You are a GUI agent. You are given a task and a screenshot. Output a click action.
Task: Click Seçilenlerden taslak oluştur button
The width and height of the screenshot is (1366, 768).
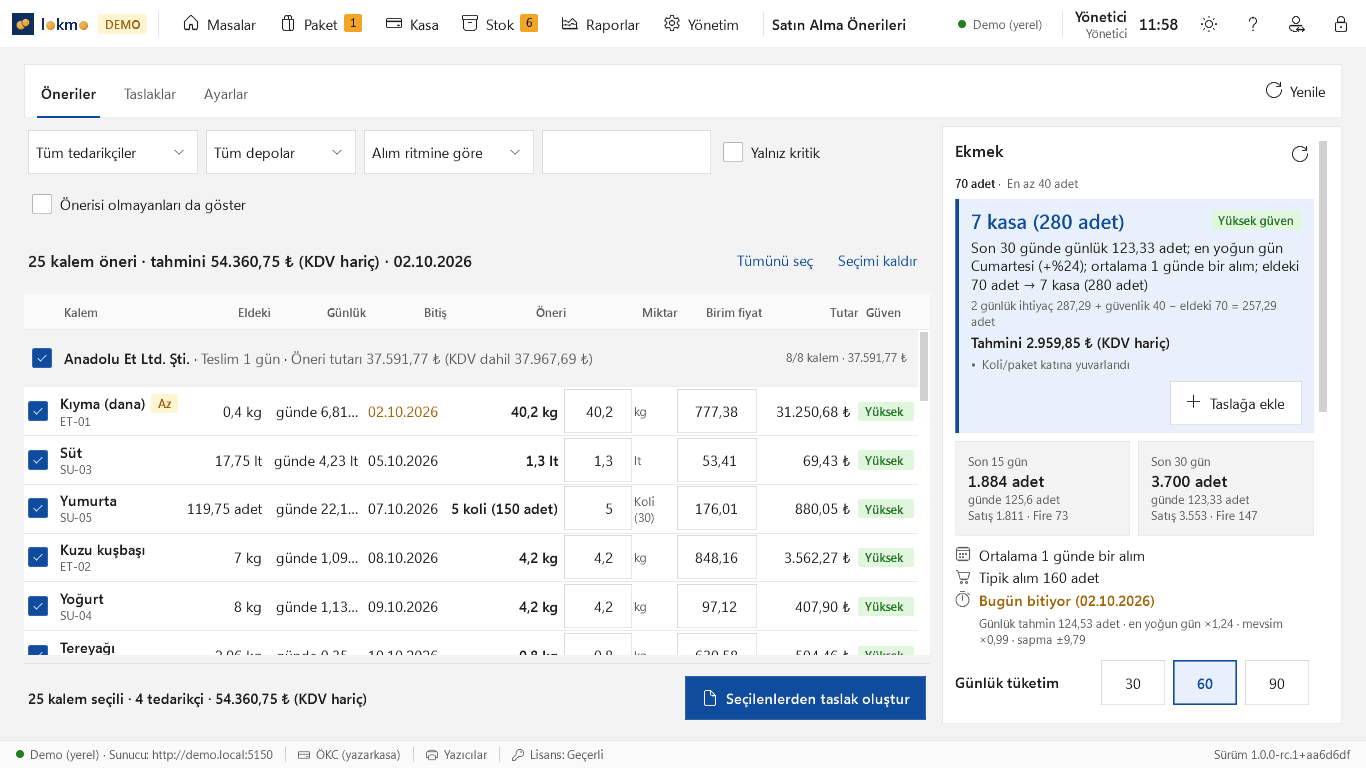pos(805,698)
